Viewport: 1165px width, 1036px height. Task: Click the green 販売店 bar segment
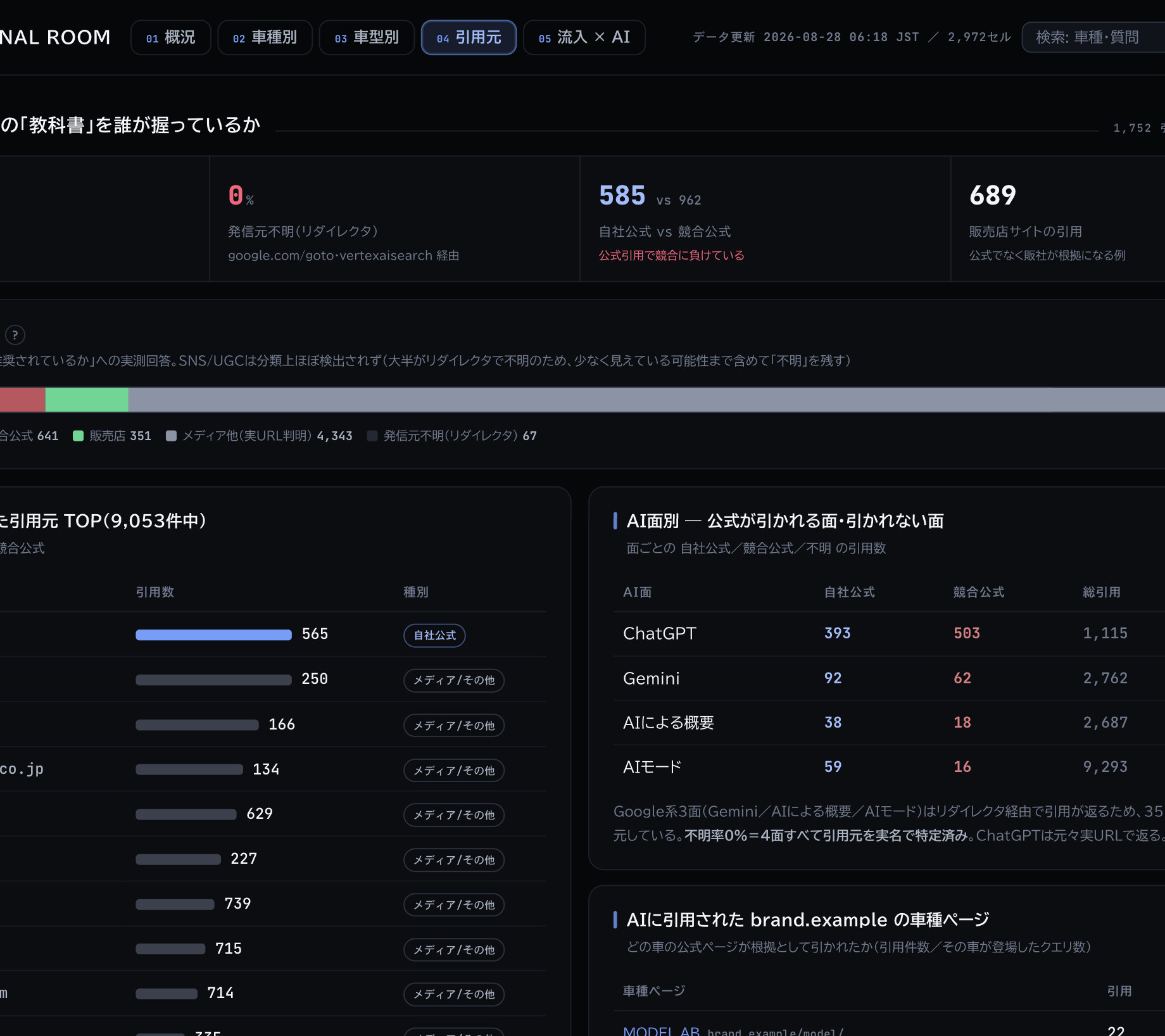pyautogui.click(x=87, y=400)
